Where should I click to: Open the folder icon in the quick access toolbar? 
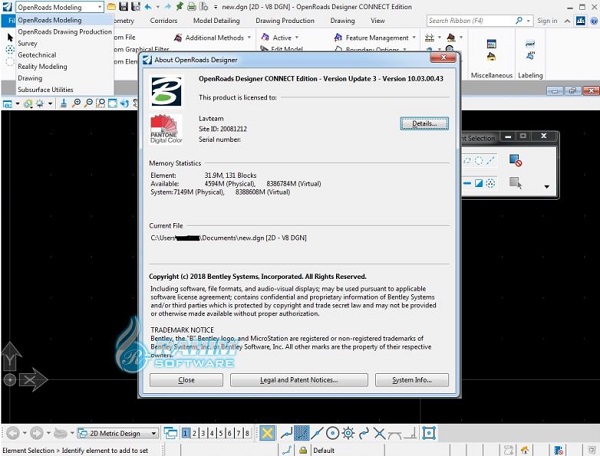pyautogui.click(x=111, y=7)
